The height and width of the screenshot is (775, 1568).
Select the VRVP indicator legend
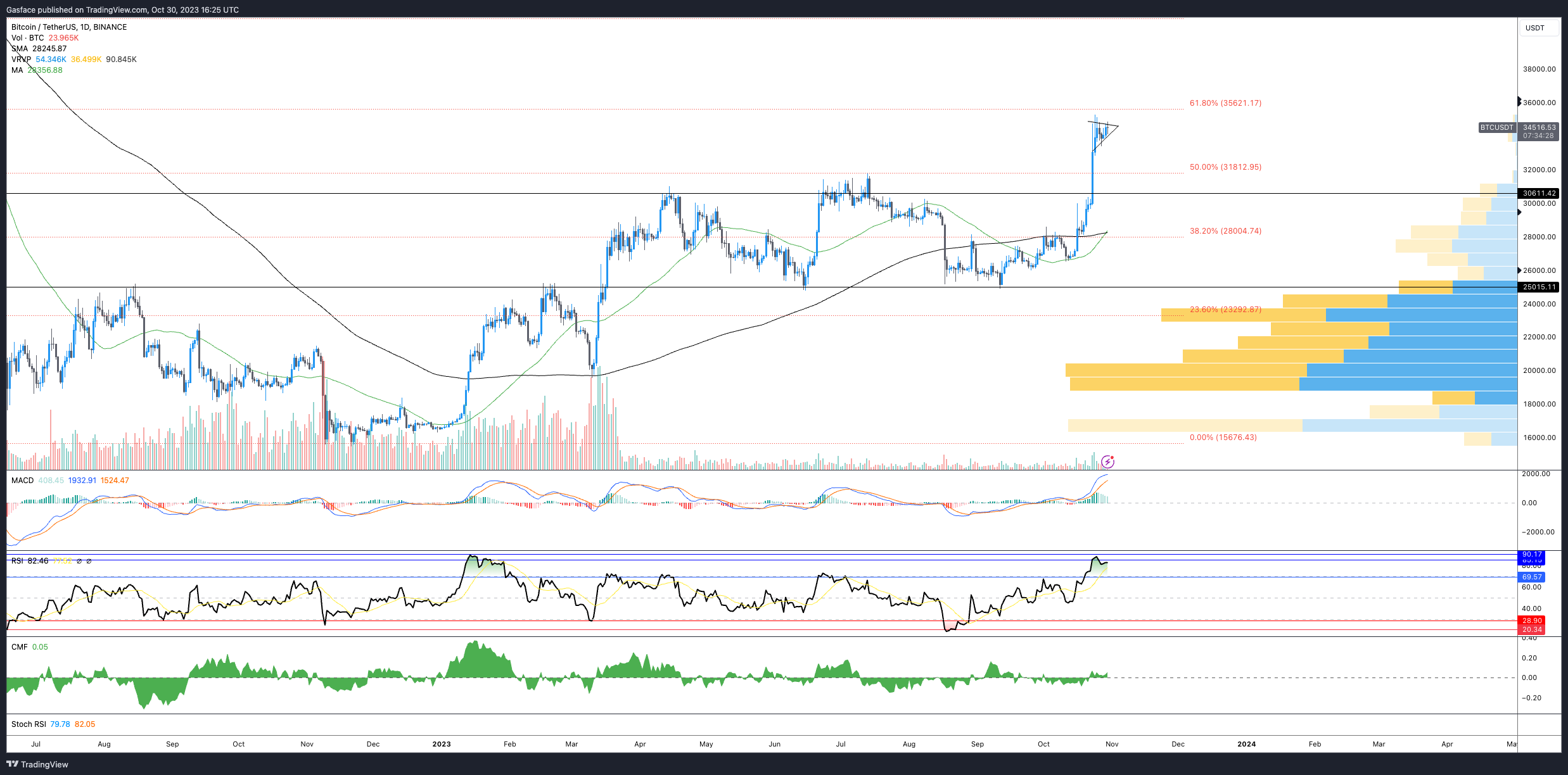coord(73,60)
